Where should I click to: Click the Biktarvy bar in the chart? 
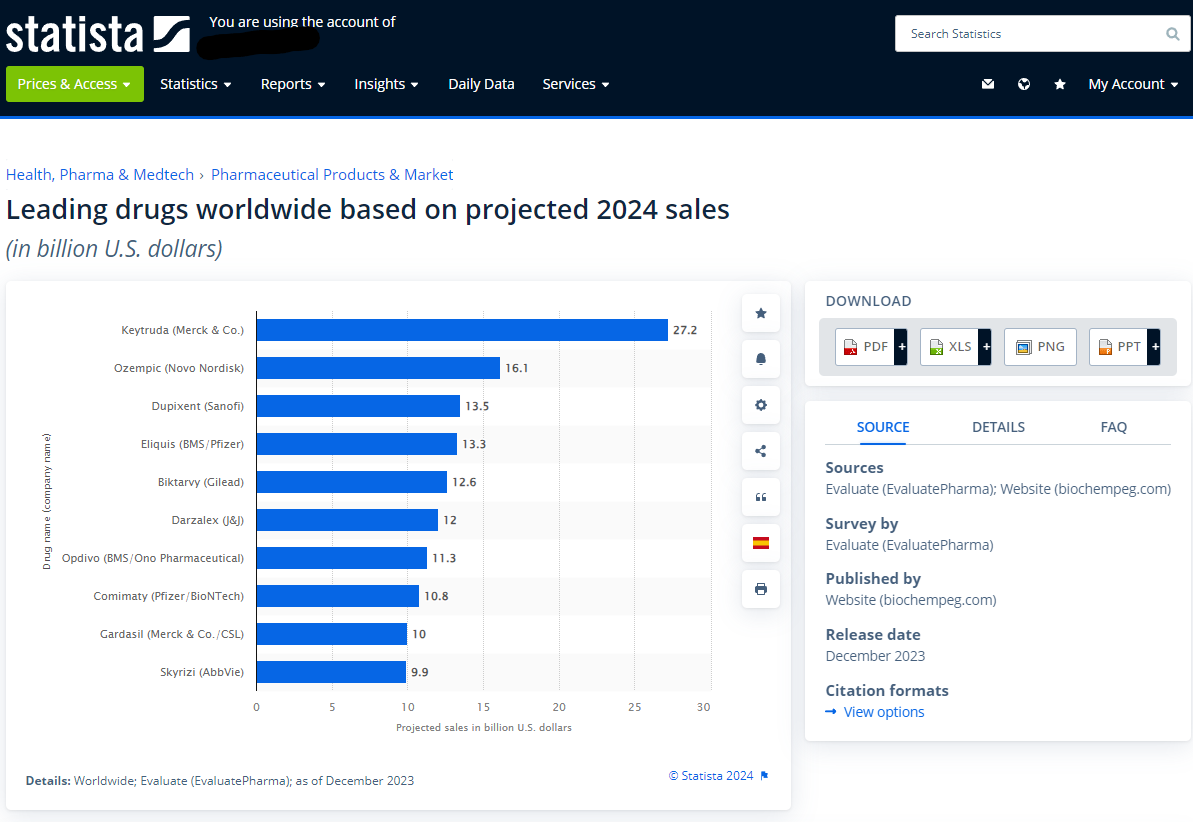(x=352, y=482)
